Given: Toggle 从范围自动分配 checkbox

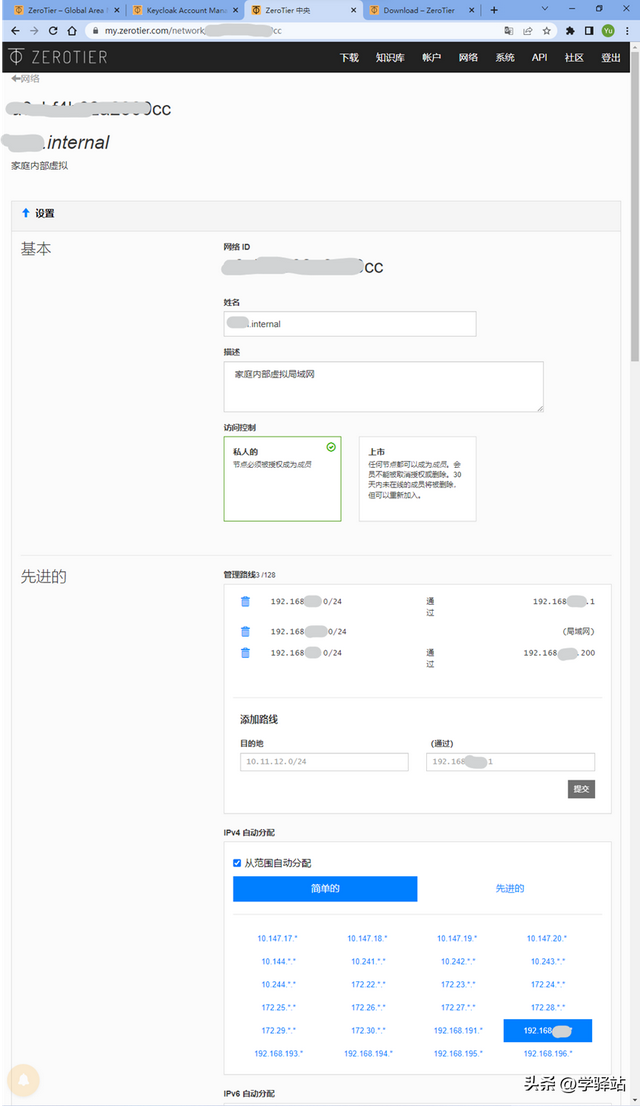Looking at the screenshot, I should pos(237,863).
